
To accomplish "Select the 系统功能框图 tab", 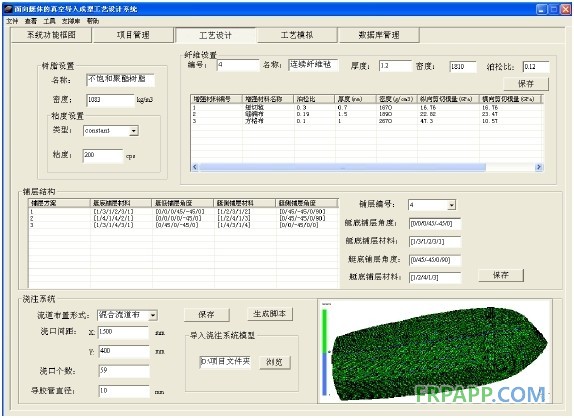I will coord(51,35).
